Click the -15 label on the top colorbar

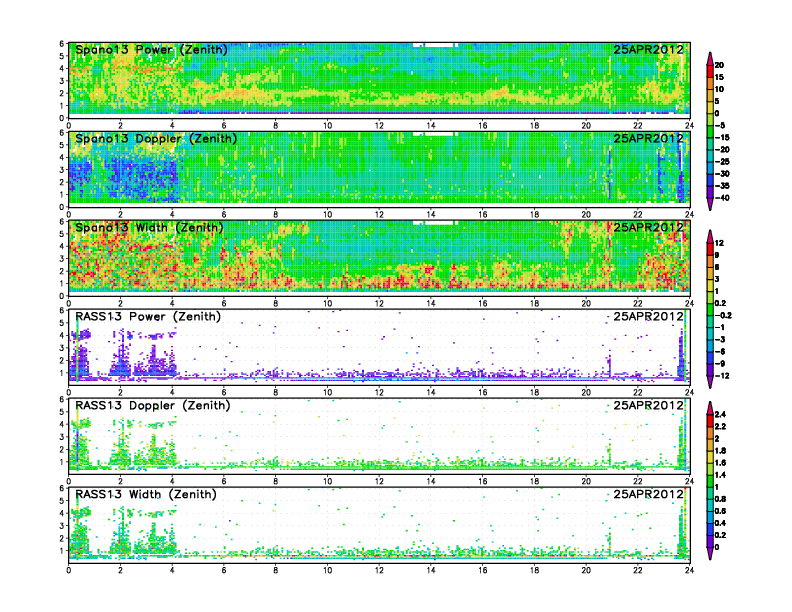point(722,137)
